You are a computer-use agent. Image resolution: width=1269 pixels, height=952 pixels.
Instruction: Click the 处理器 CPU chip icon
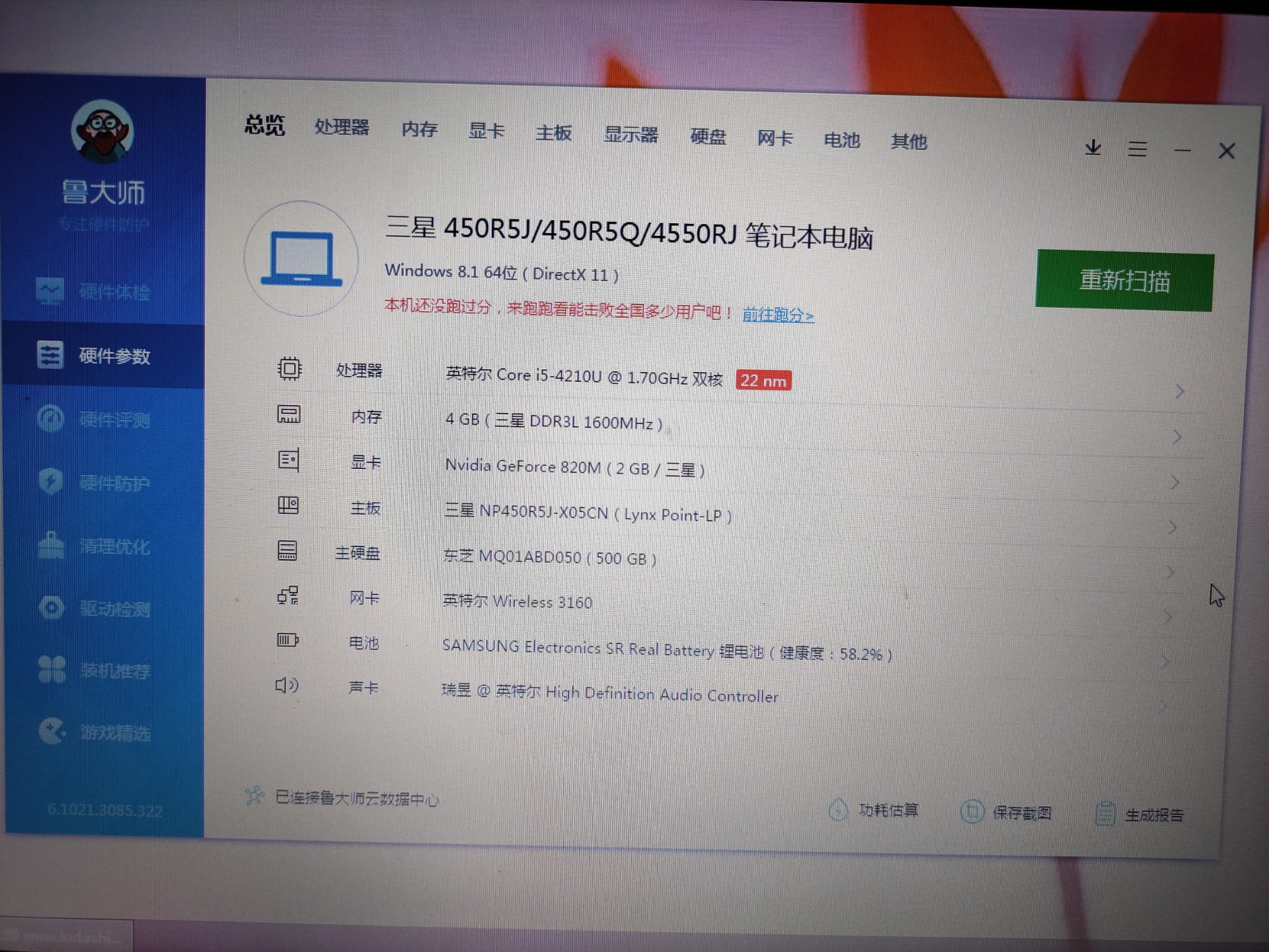289,368
